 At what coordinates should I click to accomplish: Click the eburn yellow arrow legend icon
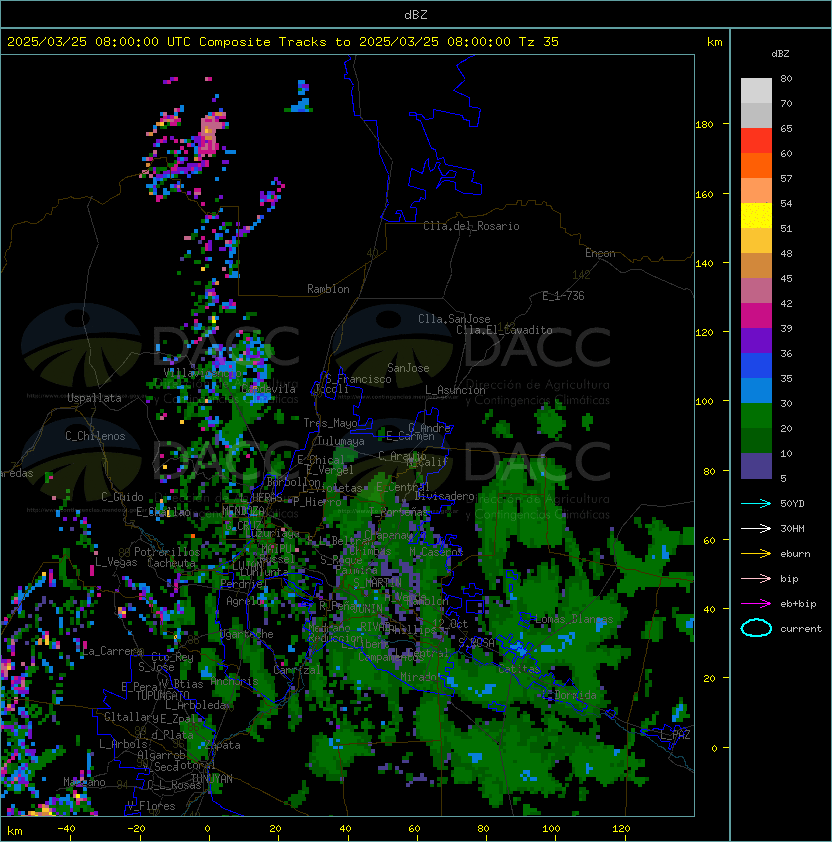[756, 554]
